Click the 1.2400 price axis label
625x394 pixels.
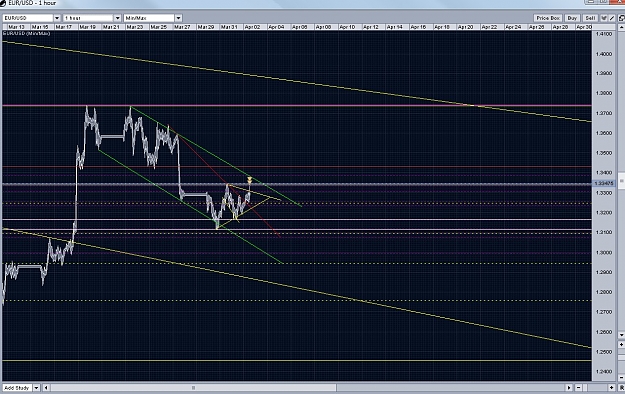pyautogui.click(x=603, y=372)
